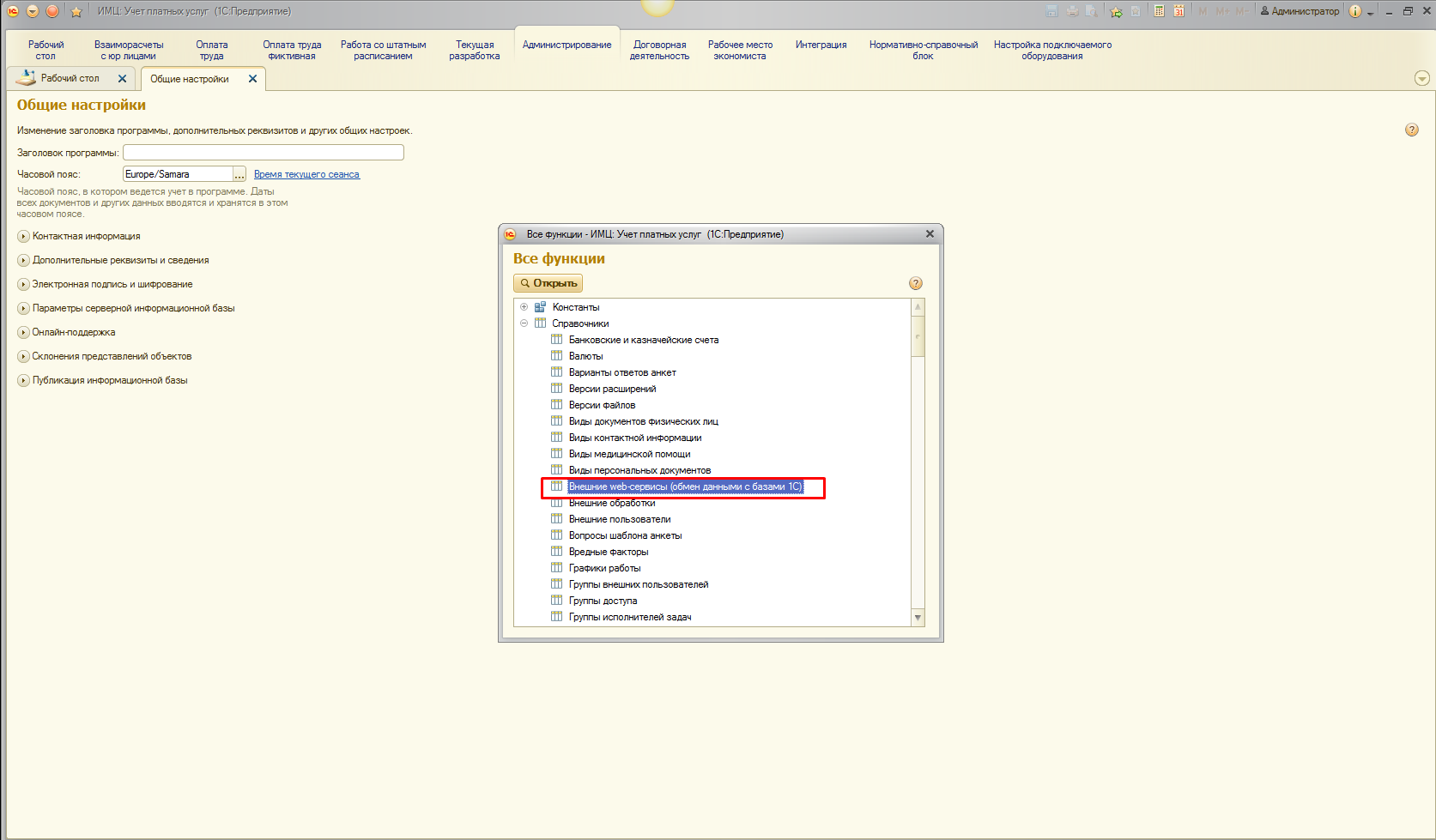Open the calculator from the top toolbar

click(x=1159, y=11)
